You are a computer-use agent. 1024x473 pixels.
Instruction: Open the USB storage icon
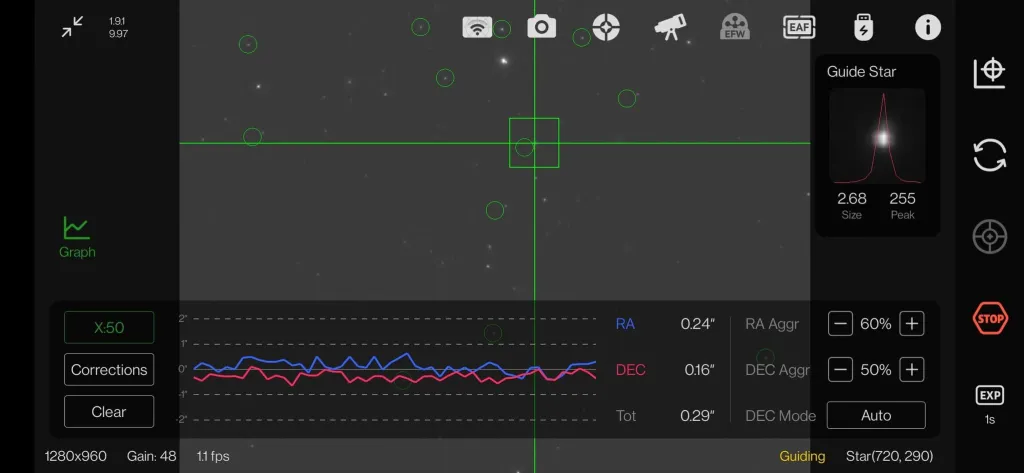coord(864,27)
